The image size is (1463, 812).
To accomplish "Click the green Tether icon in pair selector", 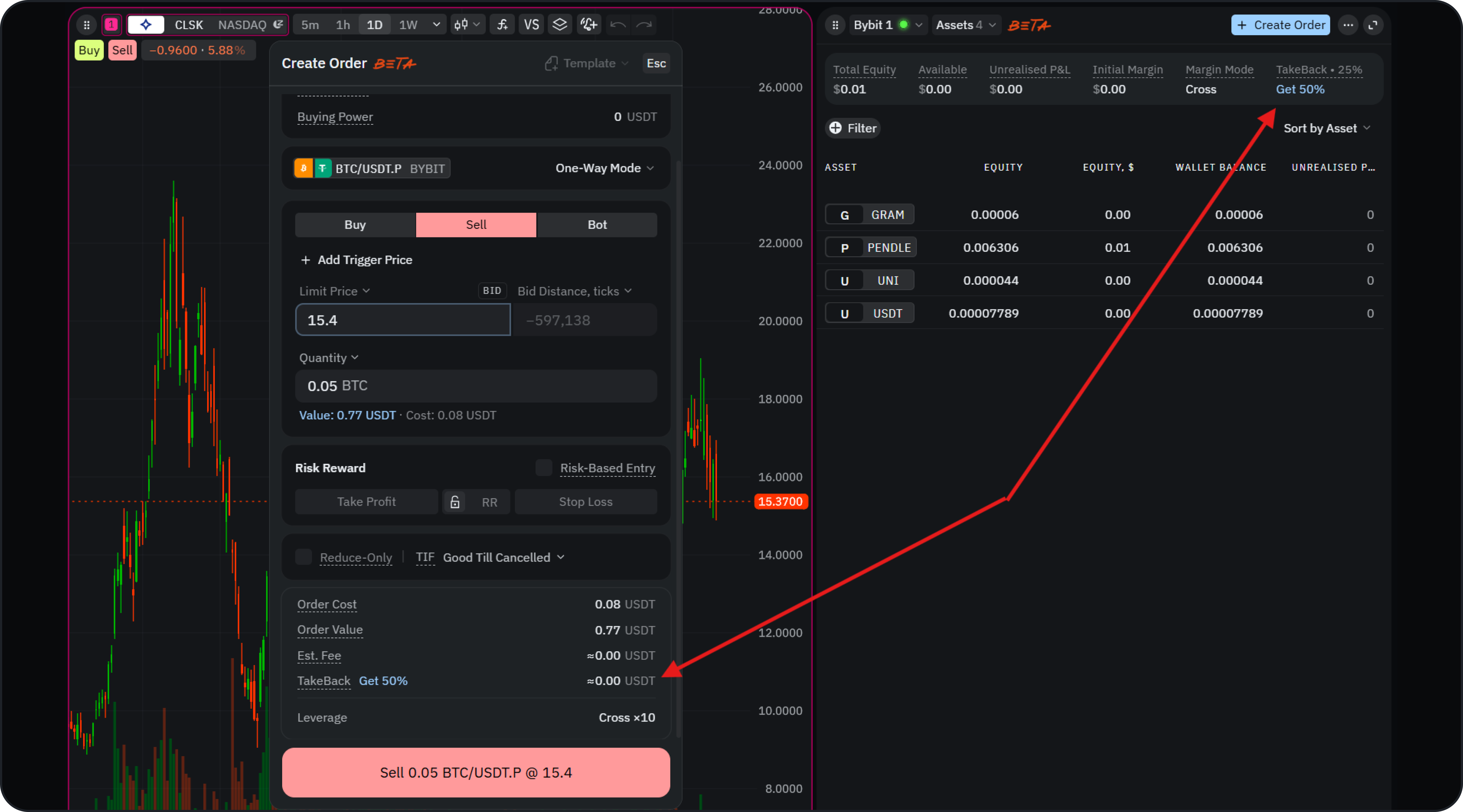I will (323, 168).
